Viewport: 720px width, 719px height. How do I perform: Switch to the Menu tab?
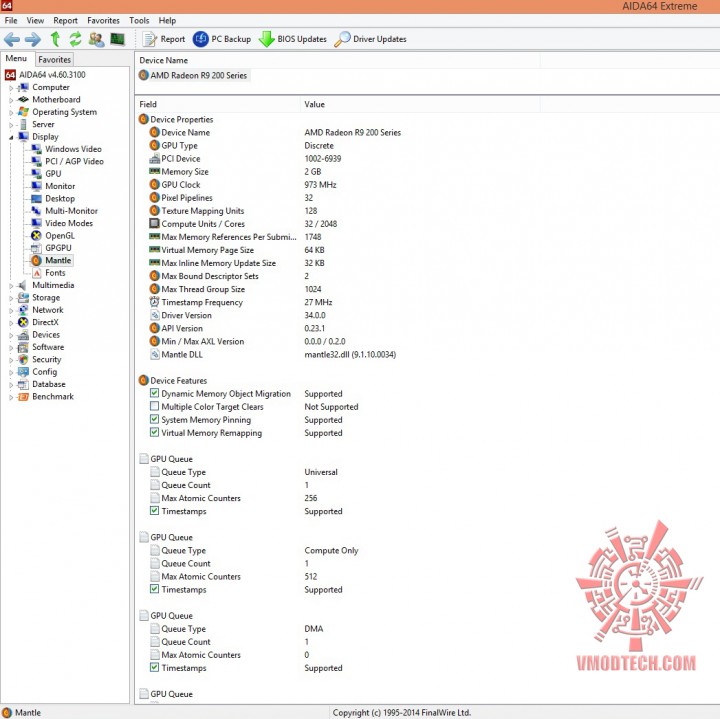[17, 58]
